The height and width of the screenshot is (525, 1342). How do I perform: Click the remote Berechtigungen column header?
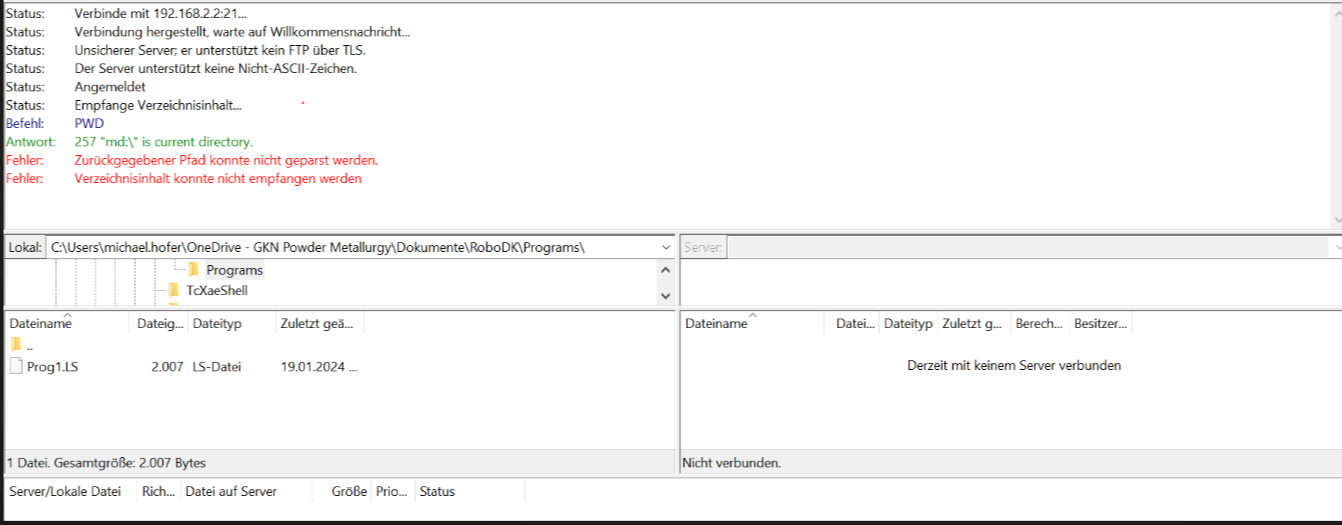(x=1038, y=324)
